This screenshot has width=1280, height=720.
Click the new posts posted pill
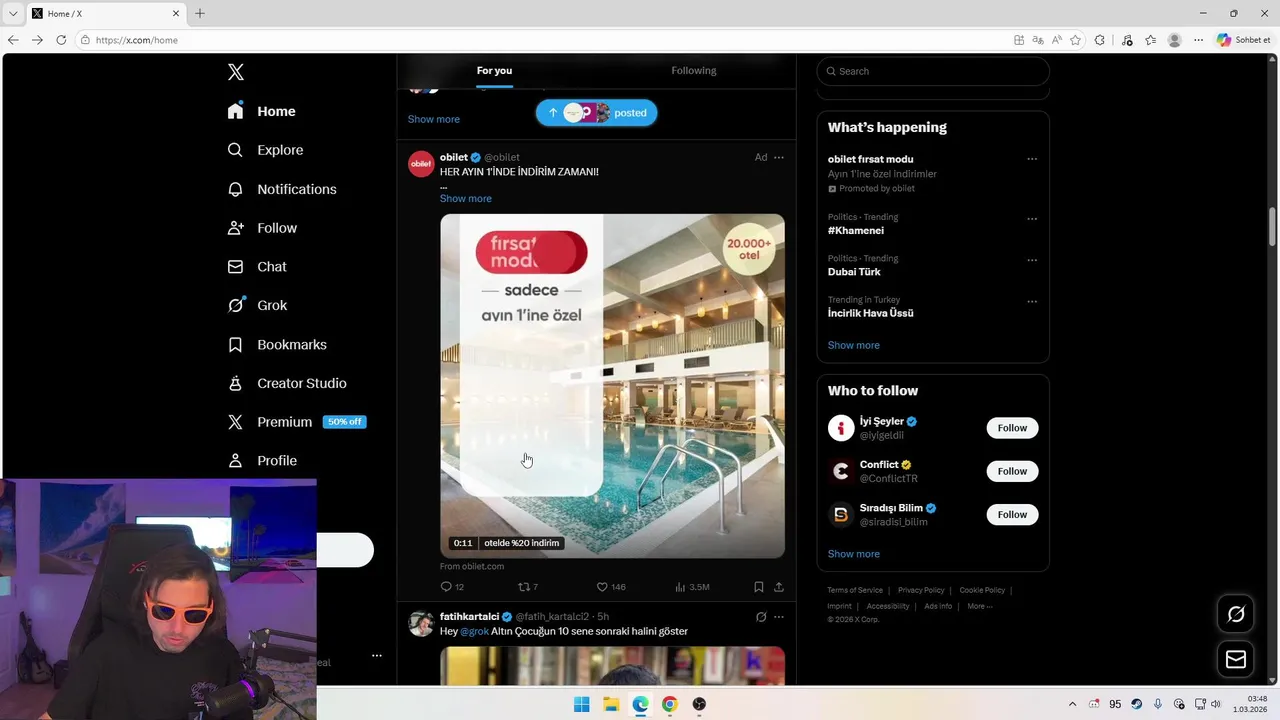coord(596,113)
